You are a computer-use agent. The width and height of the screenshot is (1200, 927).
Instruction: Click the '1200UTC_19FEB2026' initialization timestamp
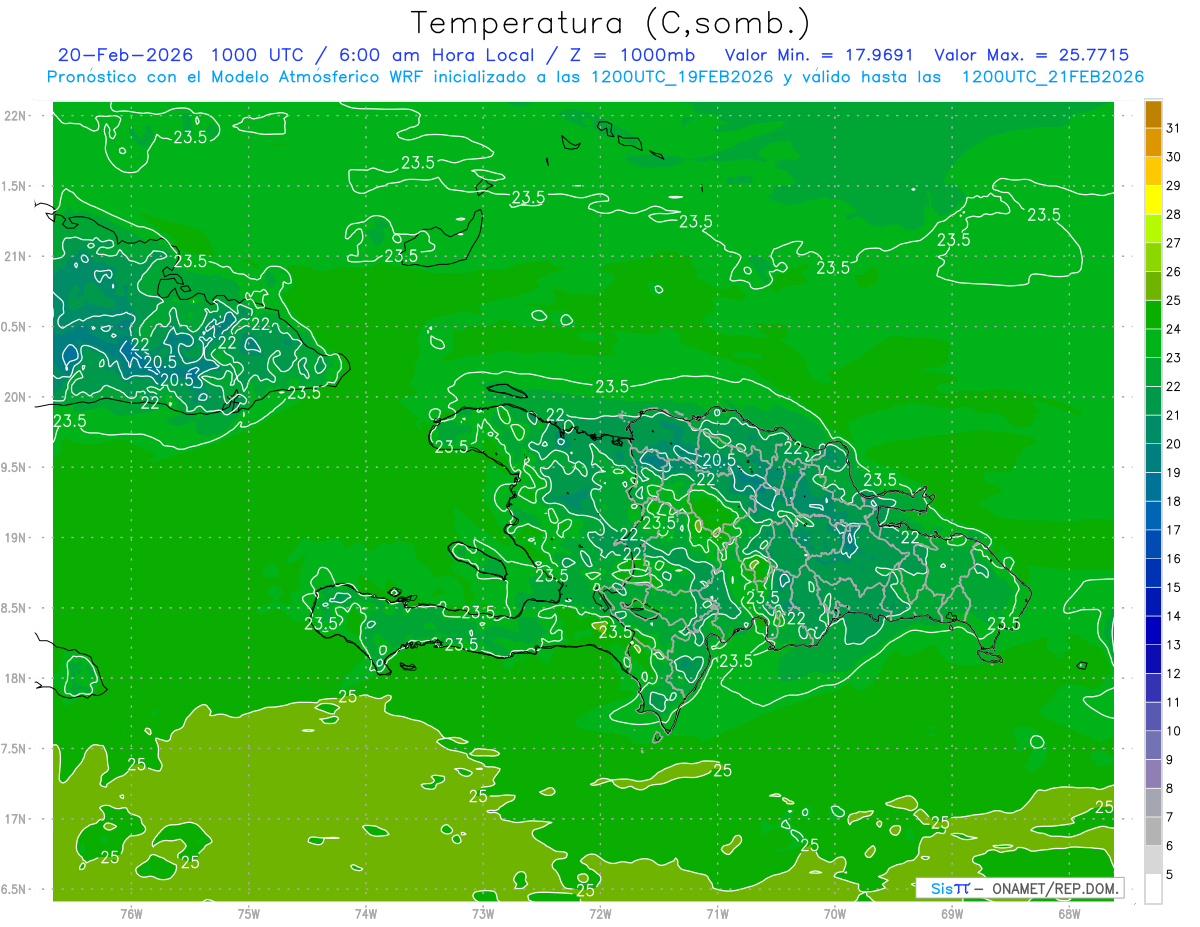[x=682, y=77]
